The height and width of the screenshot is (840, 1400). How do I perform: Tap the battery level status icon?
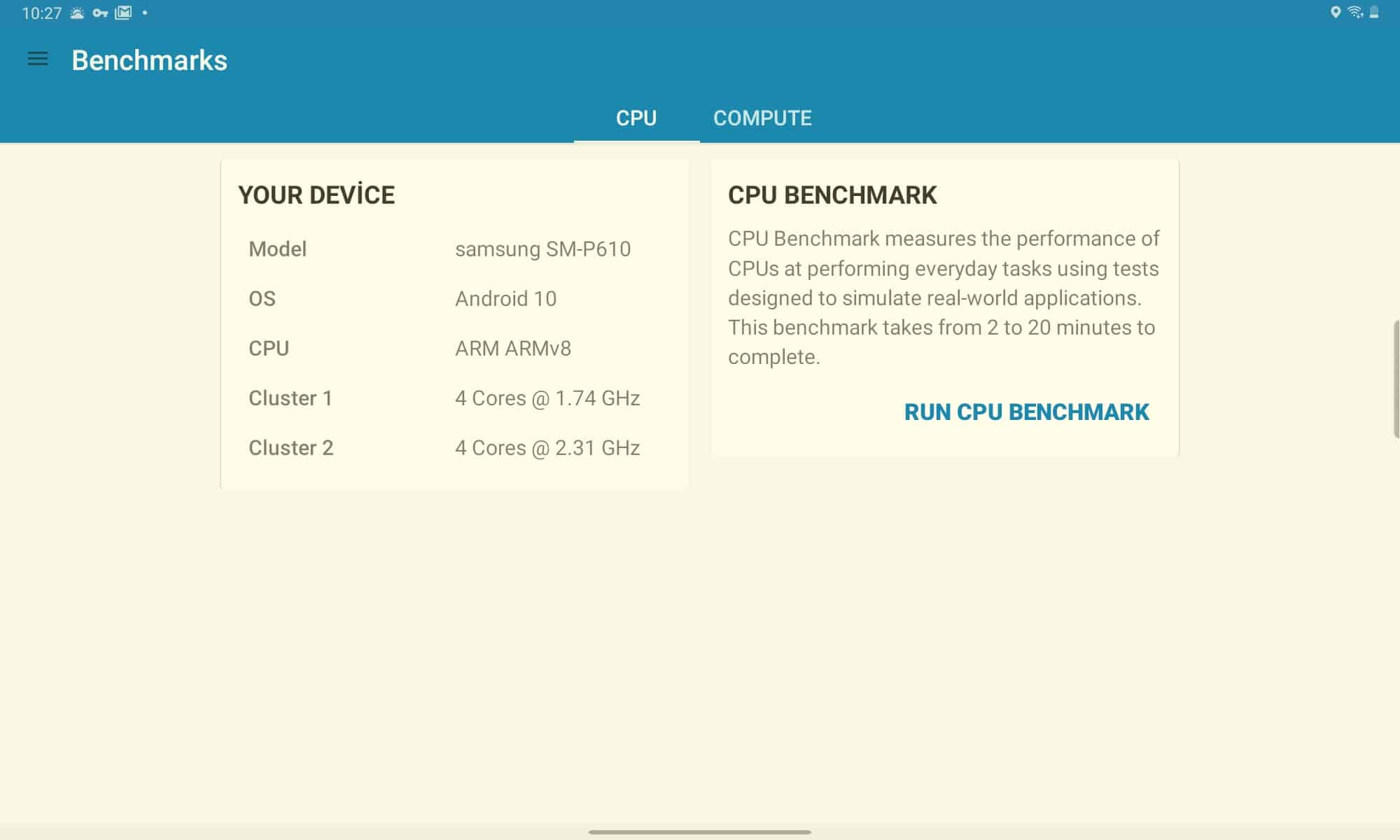tap(1374, 13)
